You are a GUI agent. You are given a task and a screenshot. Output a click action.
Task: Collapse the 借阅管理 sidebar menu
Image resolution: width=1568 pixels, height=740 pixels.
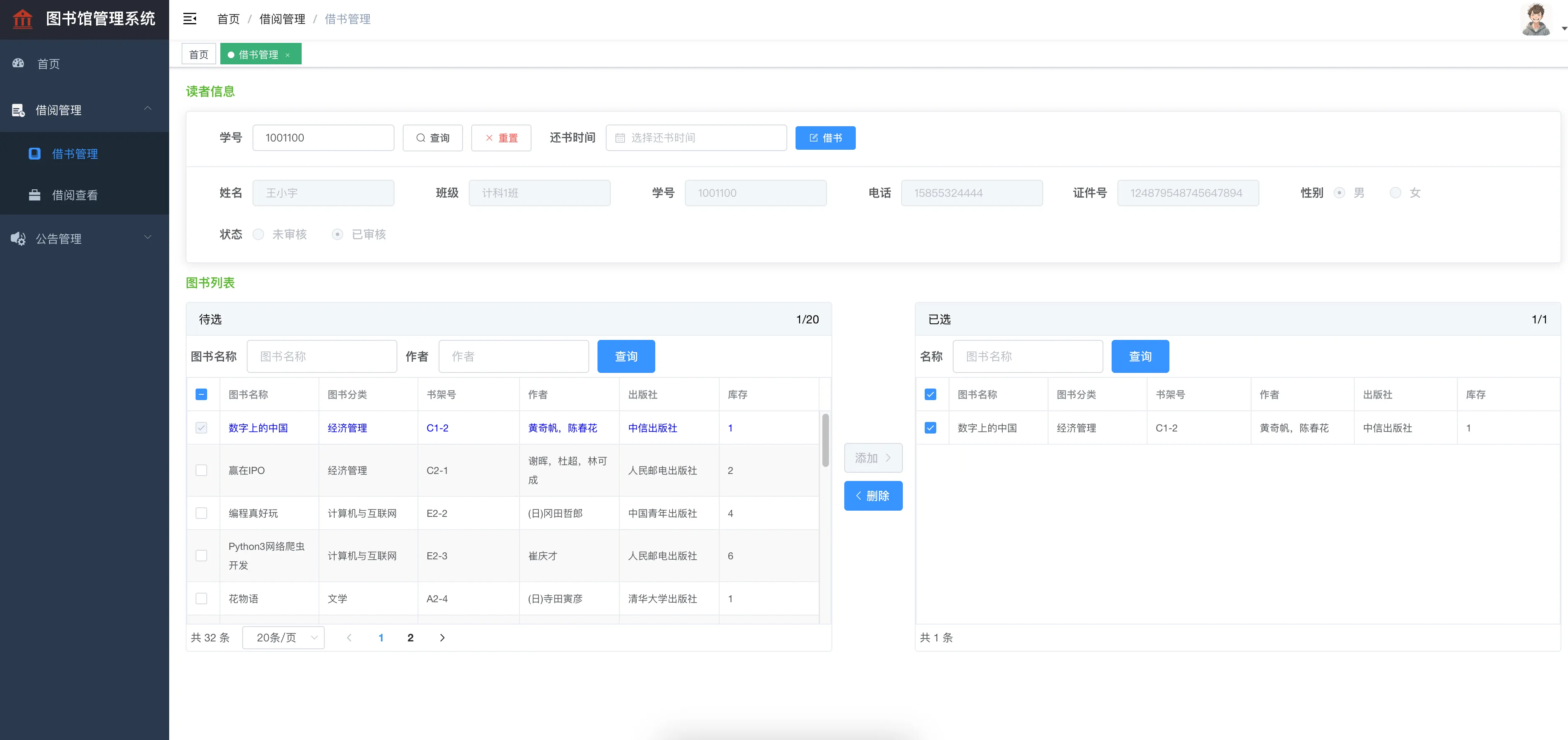147,109
